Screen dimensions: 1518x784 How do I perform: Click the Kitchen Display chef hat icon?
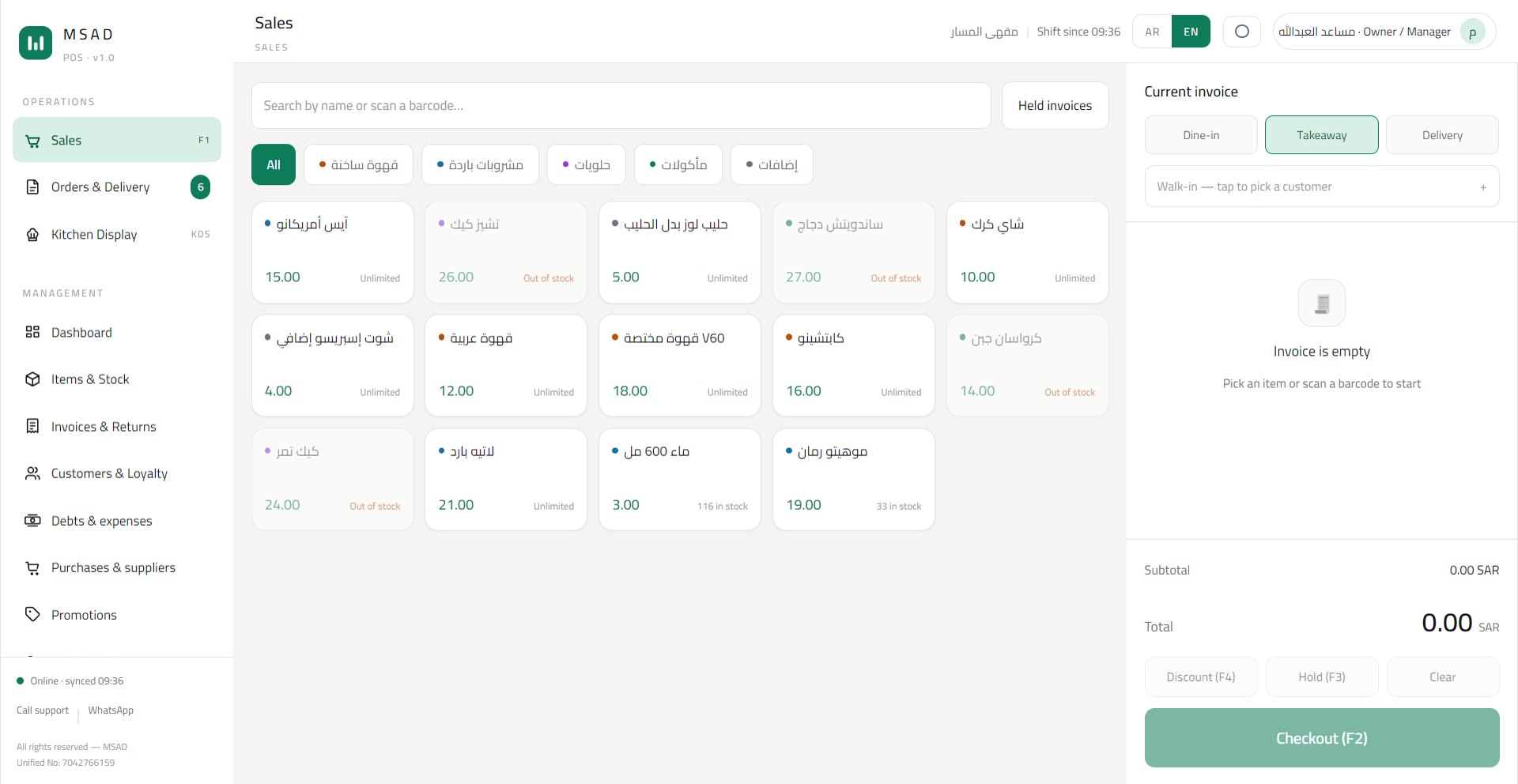pos(32,235)
